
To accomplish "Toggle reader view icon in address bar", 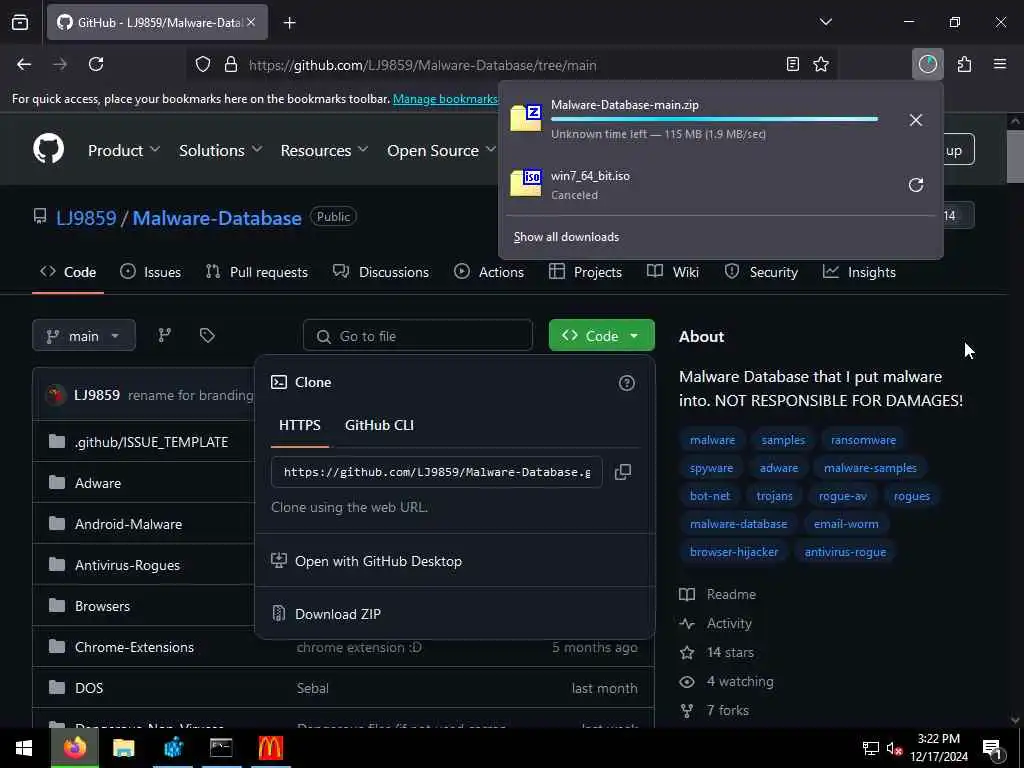I will click(793, 64).
